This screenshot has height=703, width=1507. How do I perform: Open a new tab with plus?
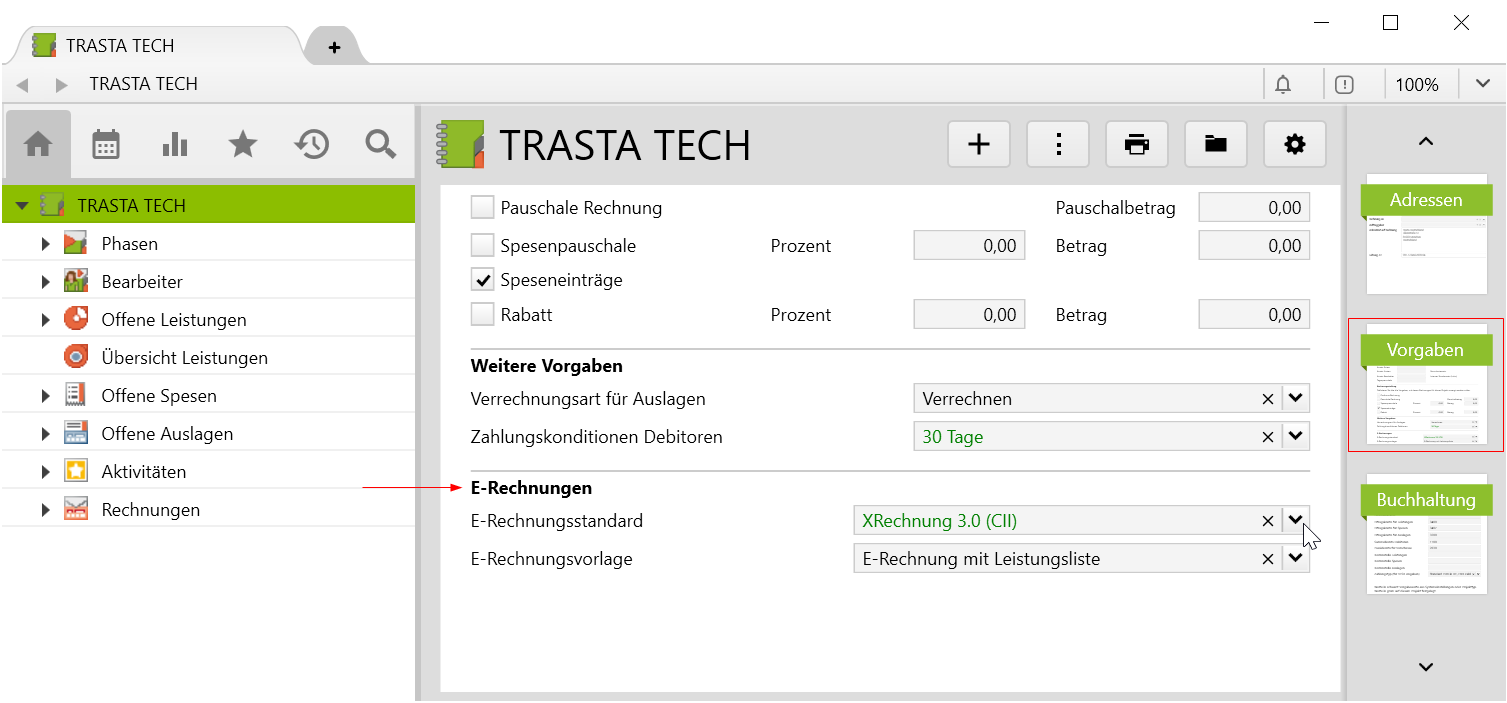(x=334, y=47)
